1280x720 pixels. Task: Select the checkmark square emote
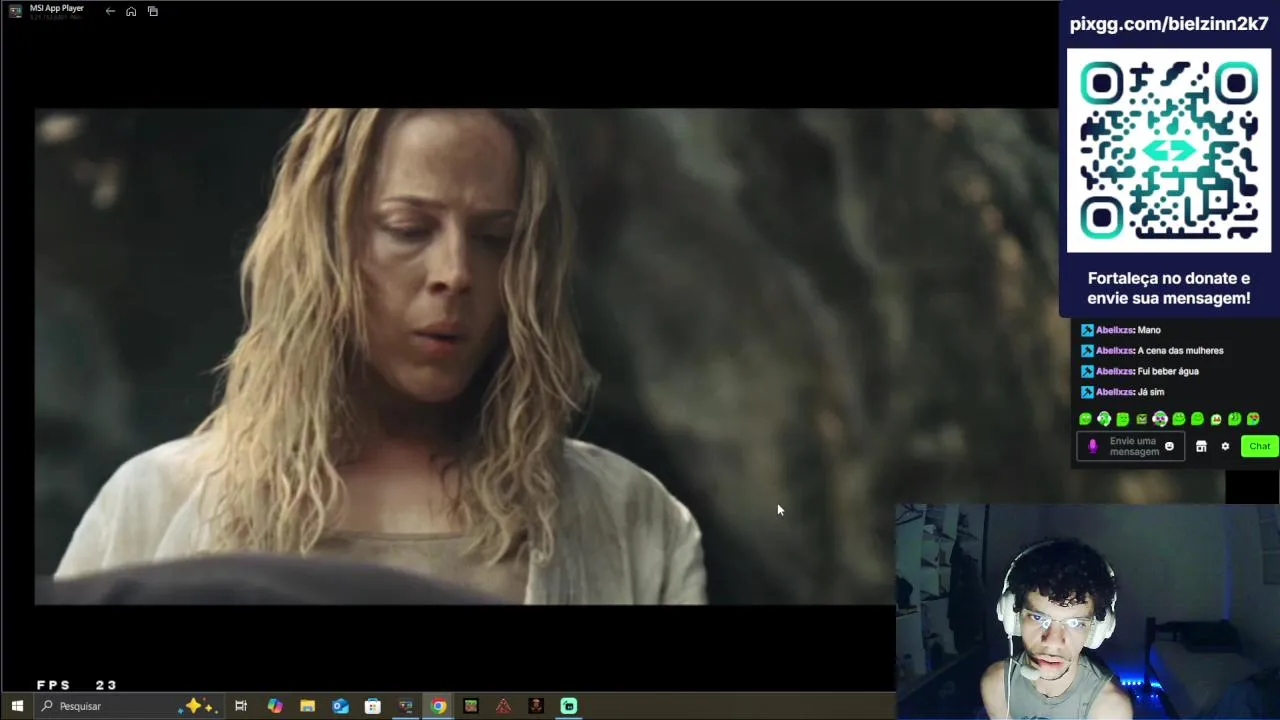[1141, 419]
